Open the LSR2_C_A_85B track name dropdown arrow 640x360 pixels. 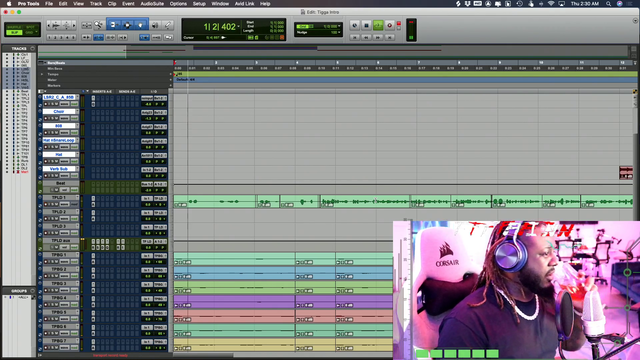pos(77,97)
